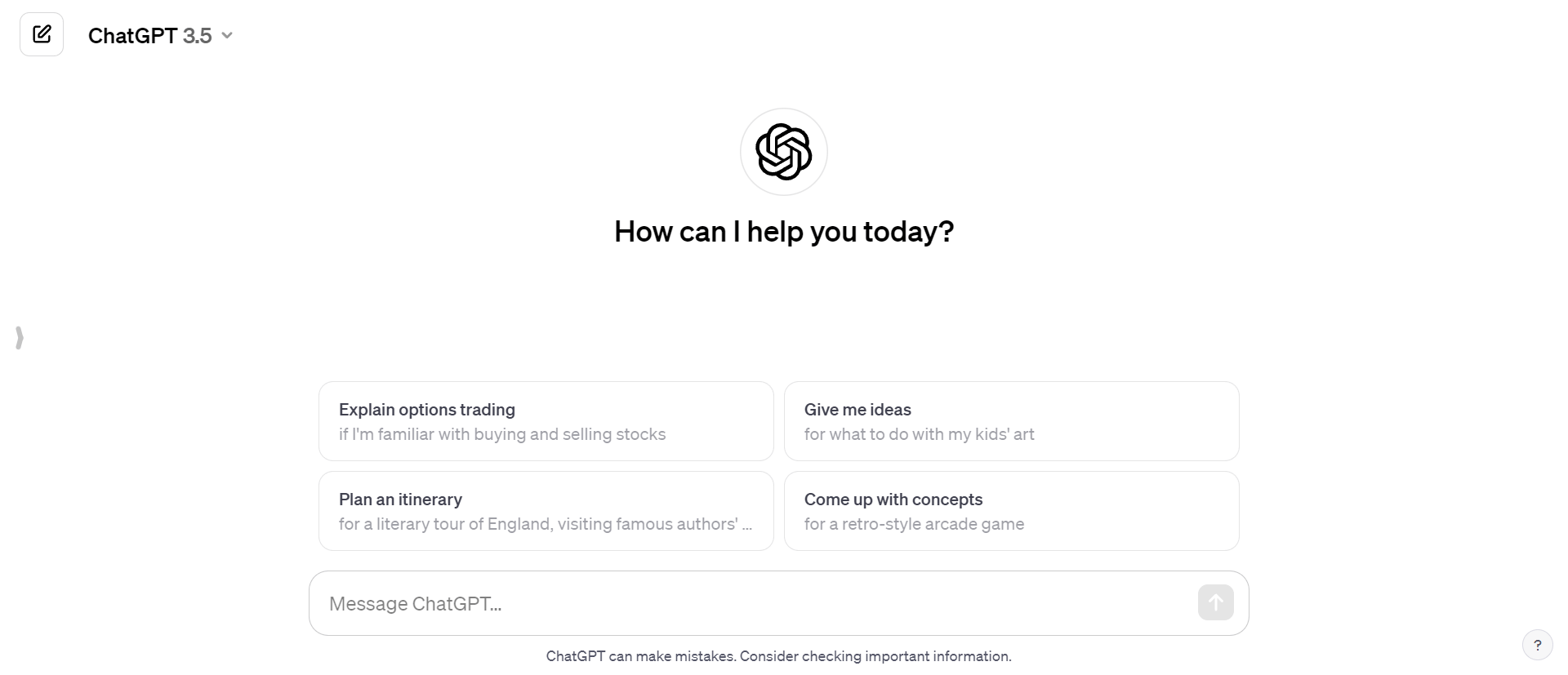
Task: Click the "How can I help you today?" heading
Action: pos(784,232)
